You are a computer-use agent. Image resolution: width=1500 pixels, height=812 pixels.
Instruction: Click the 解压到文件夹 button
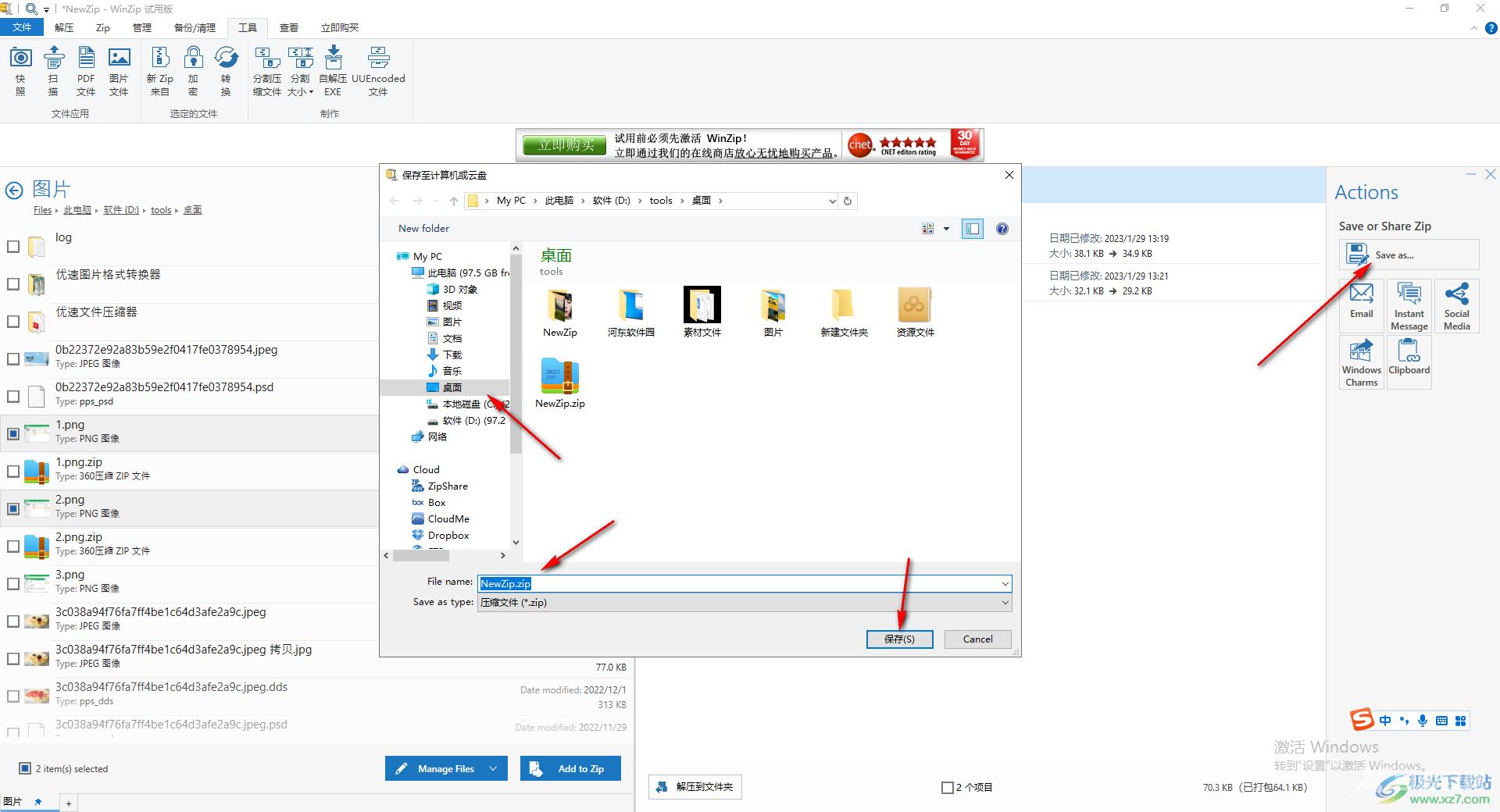coord(695,787)
